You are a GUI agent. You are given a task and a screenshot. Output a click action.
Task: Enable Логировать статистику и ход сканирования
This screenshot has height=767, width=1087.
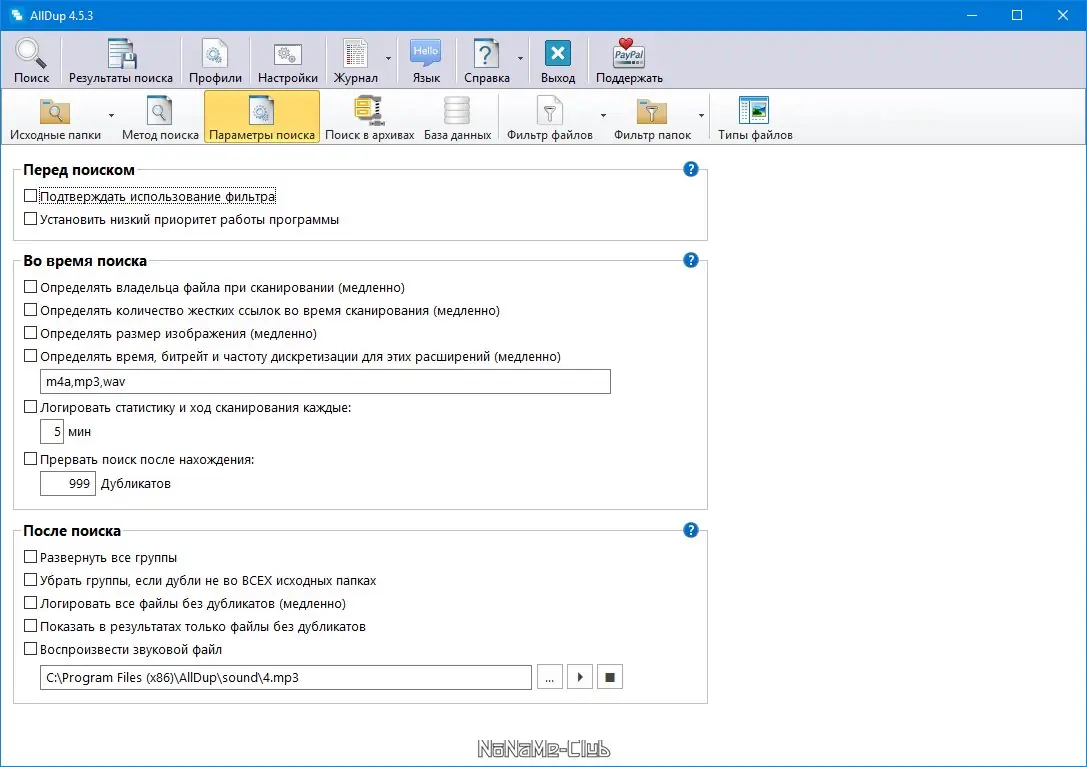pyautogui.click(x=31, y=407)
